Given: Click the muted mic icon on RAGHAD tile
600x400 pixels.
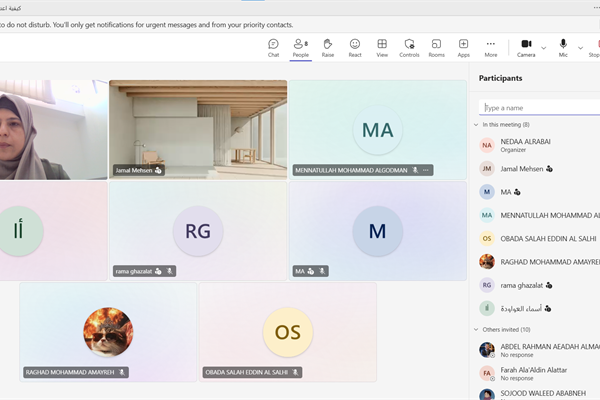Looking at the screenshot, I should point(122,372).
